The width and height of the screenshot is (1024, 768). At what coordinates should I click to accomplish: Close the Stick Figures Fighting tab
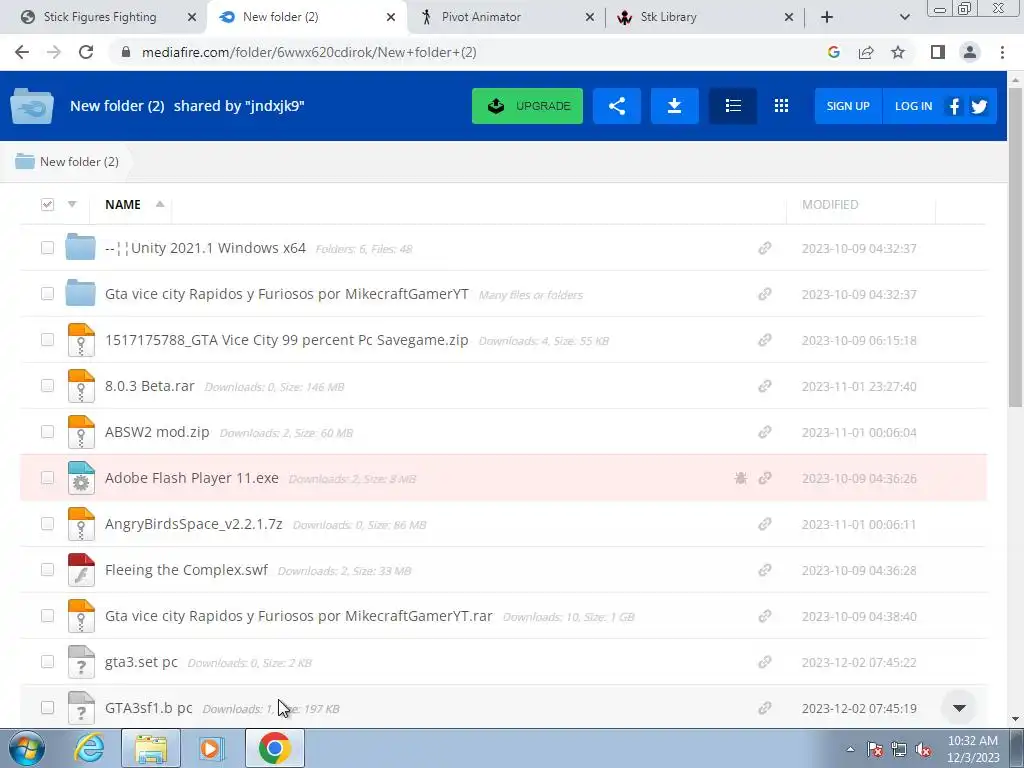click(192, 17)
